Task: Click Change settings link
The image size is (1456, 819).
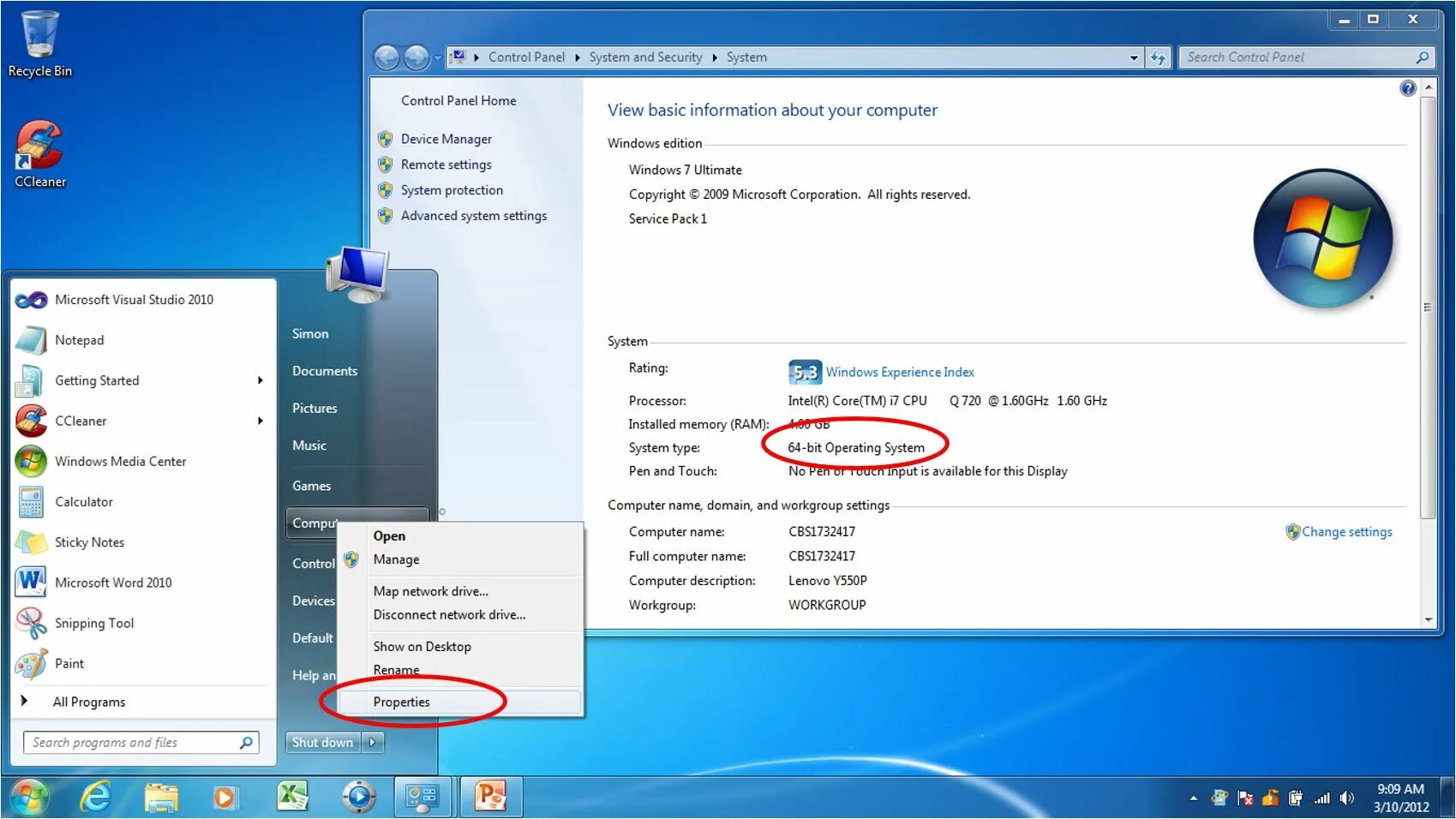Action: pos(1347,532)
